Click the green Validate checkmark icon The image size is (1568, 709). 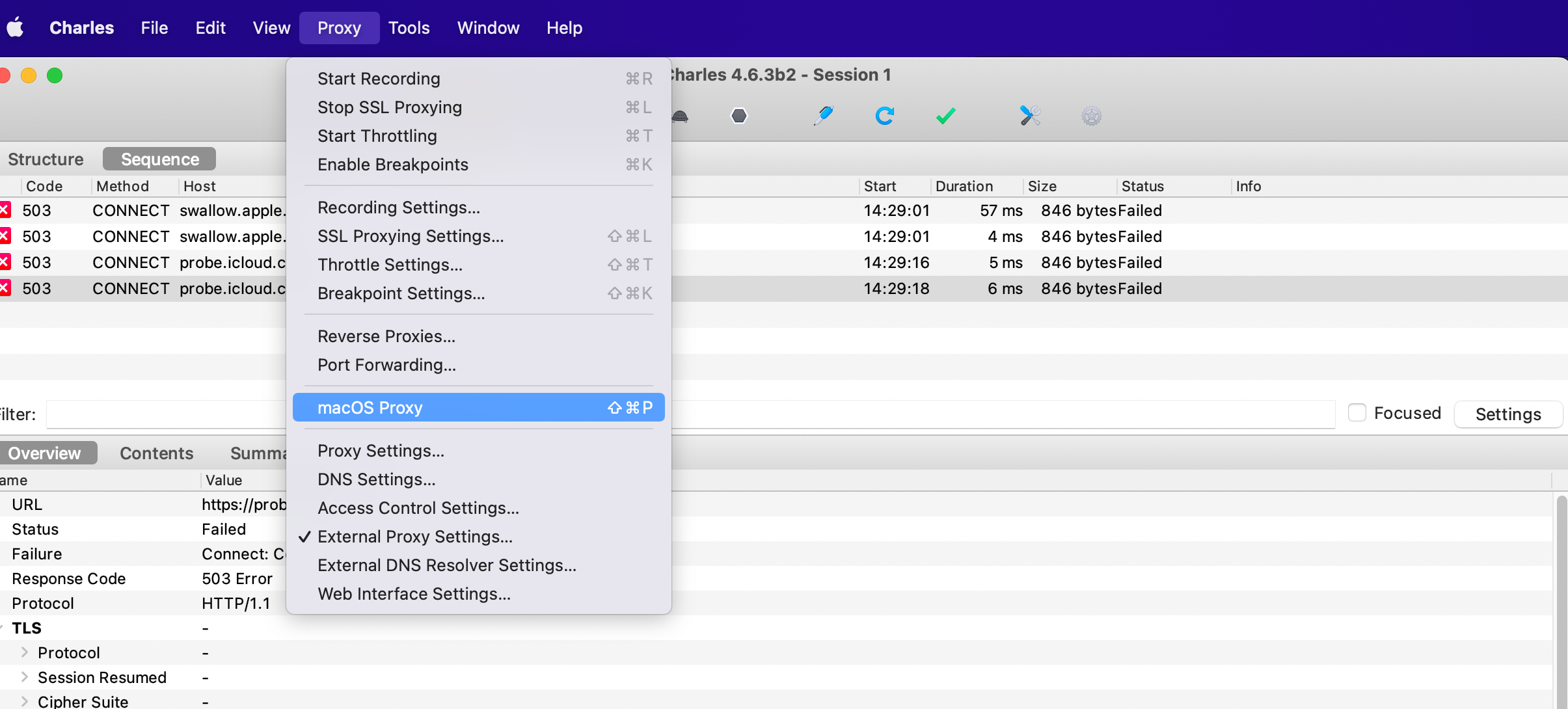click(945, 116)
